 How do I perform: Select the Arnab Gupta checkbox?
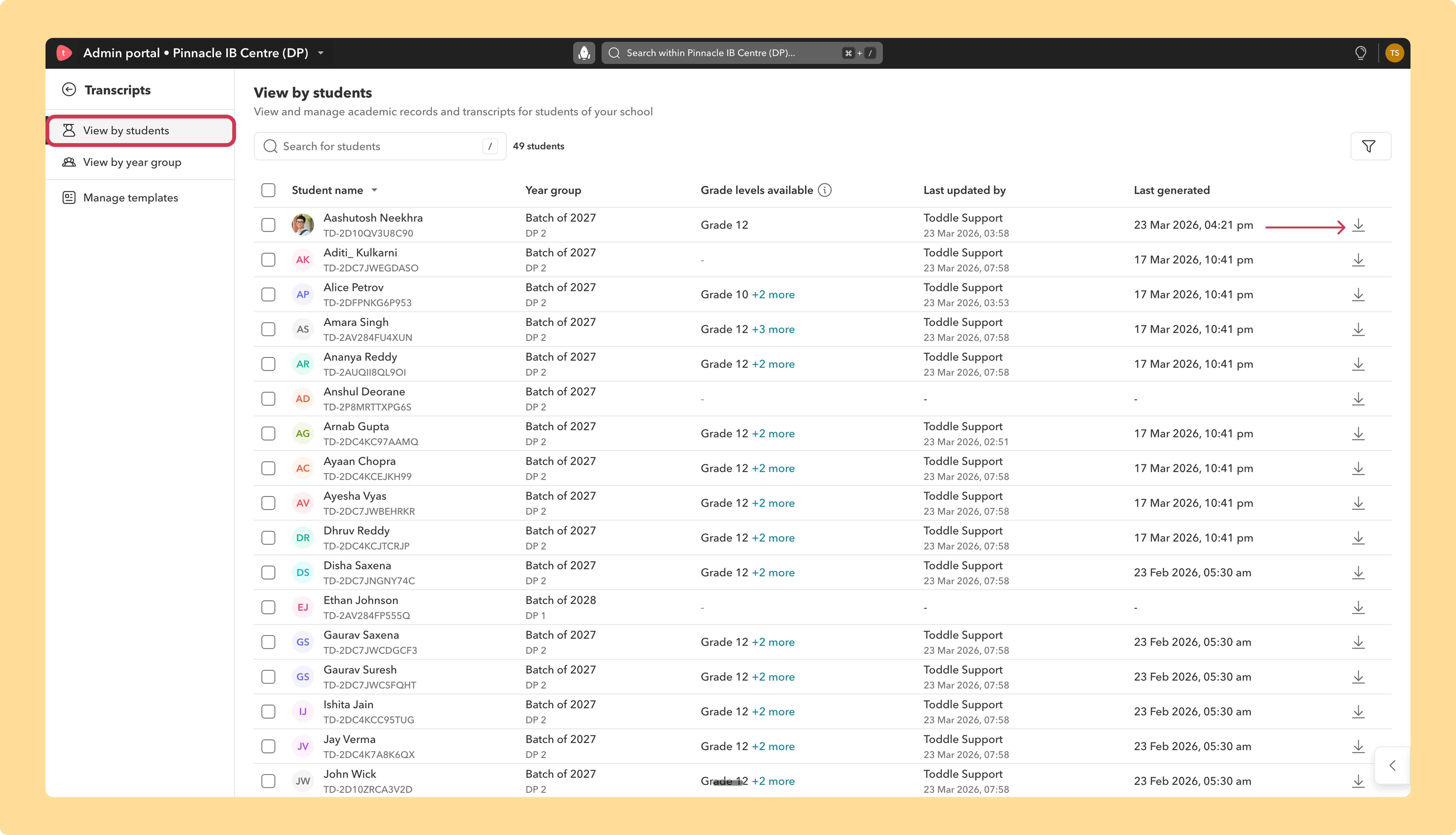pyautogui.click(x=268, y=434)
